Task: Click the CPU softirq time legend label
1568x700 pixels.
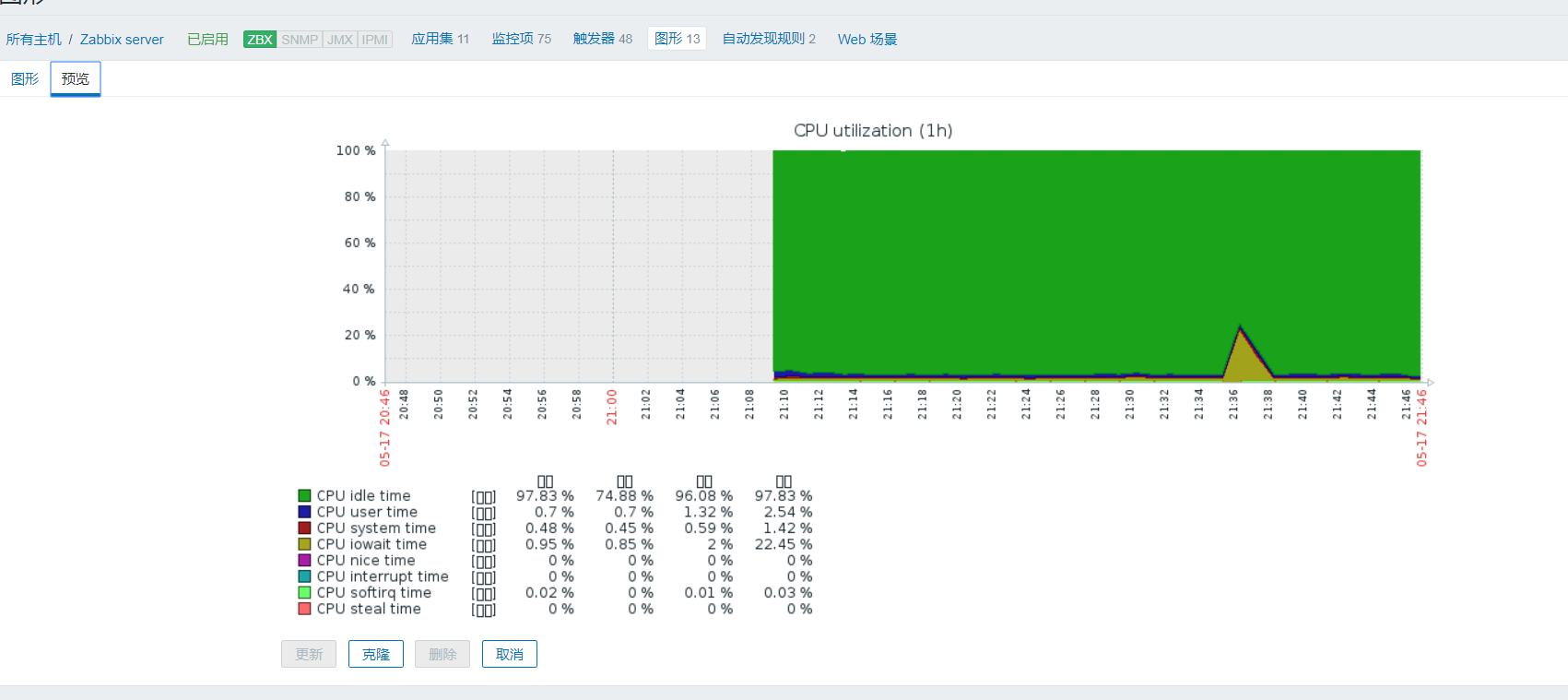Action: tap(374, 593)
